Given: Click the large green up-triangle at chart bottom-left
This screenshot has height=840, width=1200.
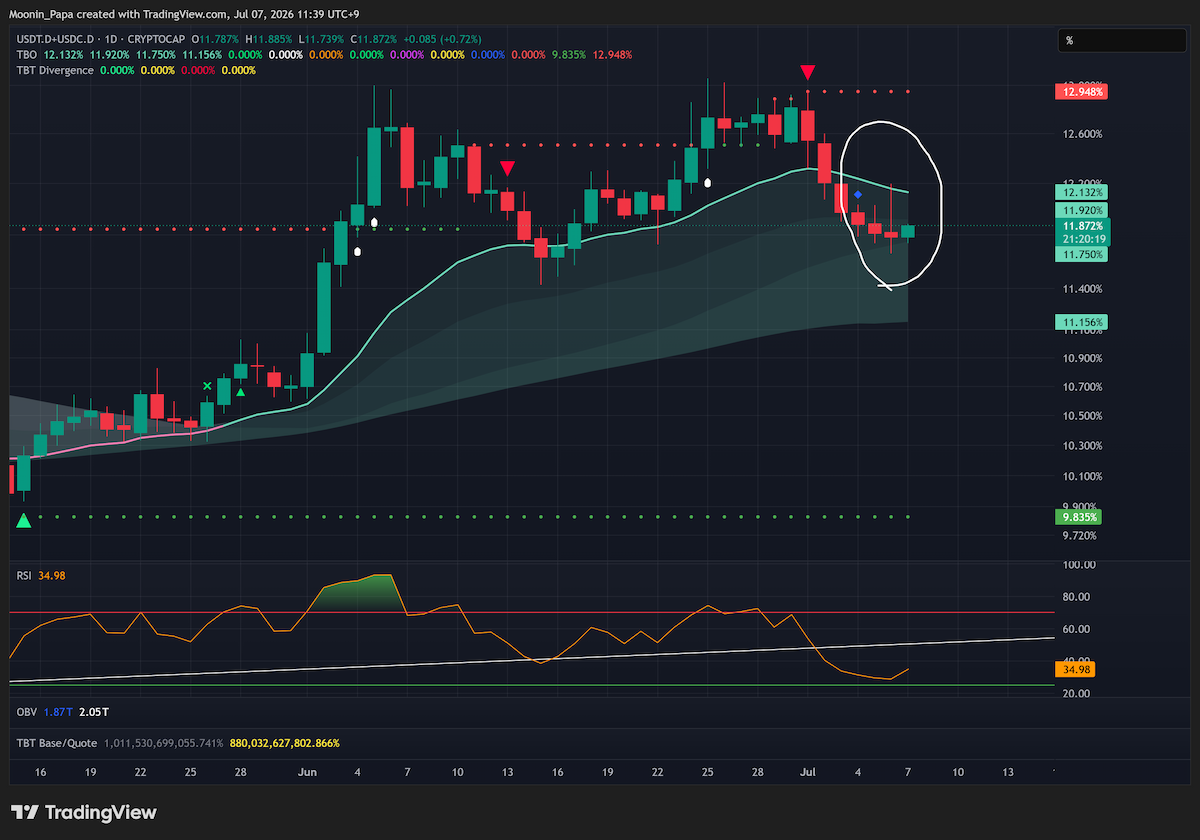Looking at the screenshot, I should pyautogui.click(x=24, y=520).
